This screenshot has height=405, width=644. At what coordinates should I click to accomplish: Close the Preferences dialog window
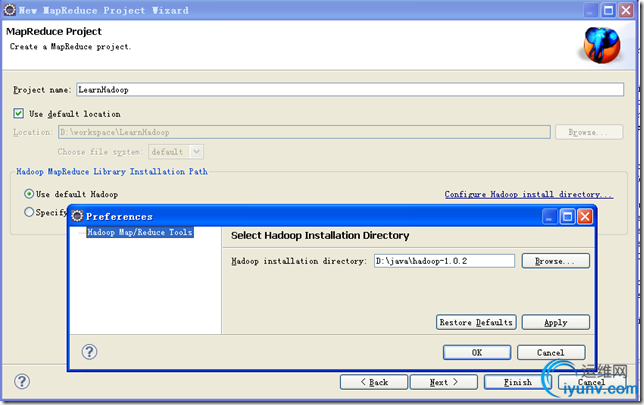585,216
